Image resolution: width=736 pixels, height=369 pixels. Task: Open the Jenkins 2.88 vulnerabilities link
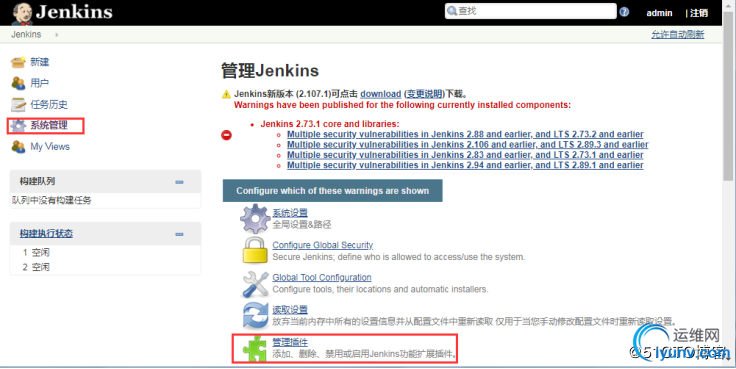pyautogui.click(x=465, y=134)
